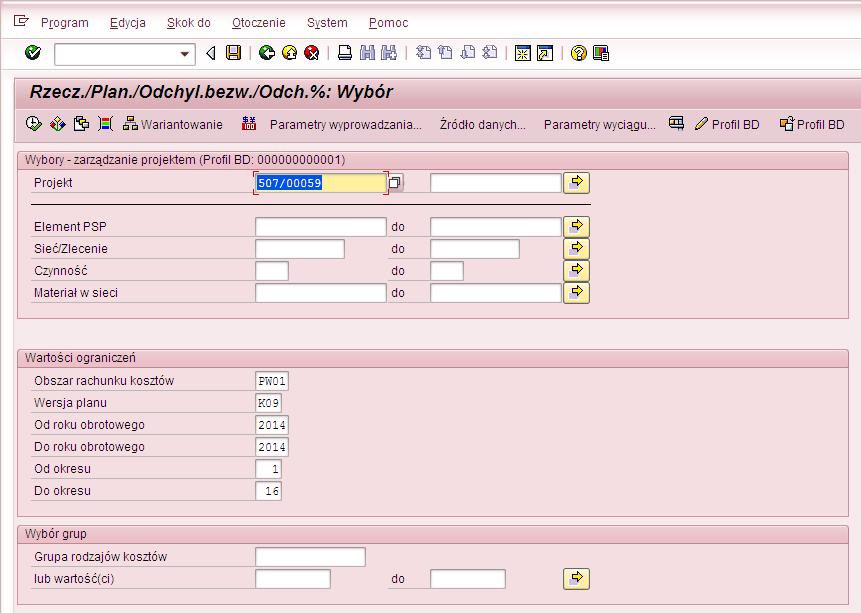Click the red Cancel icon
Screen dimensions: 861x613
312,53
